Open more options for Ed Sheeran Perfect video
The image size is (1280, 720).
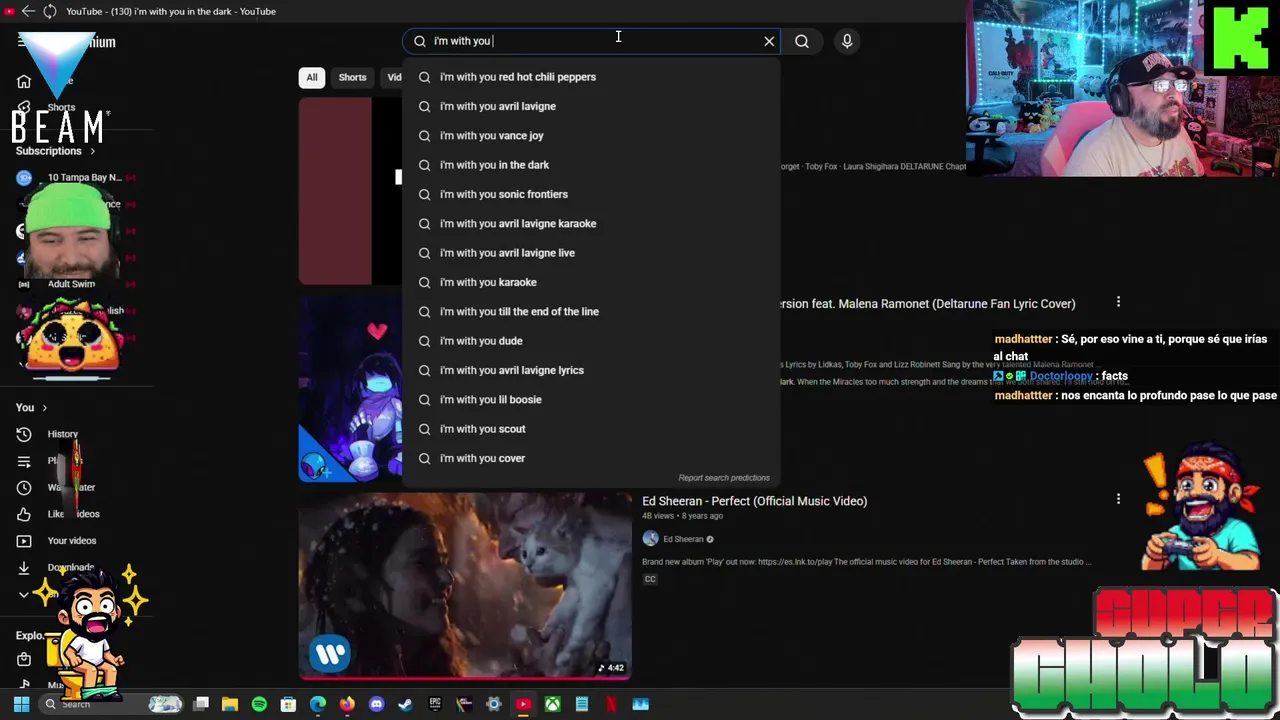[1118, 499]
